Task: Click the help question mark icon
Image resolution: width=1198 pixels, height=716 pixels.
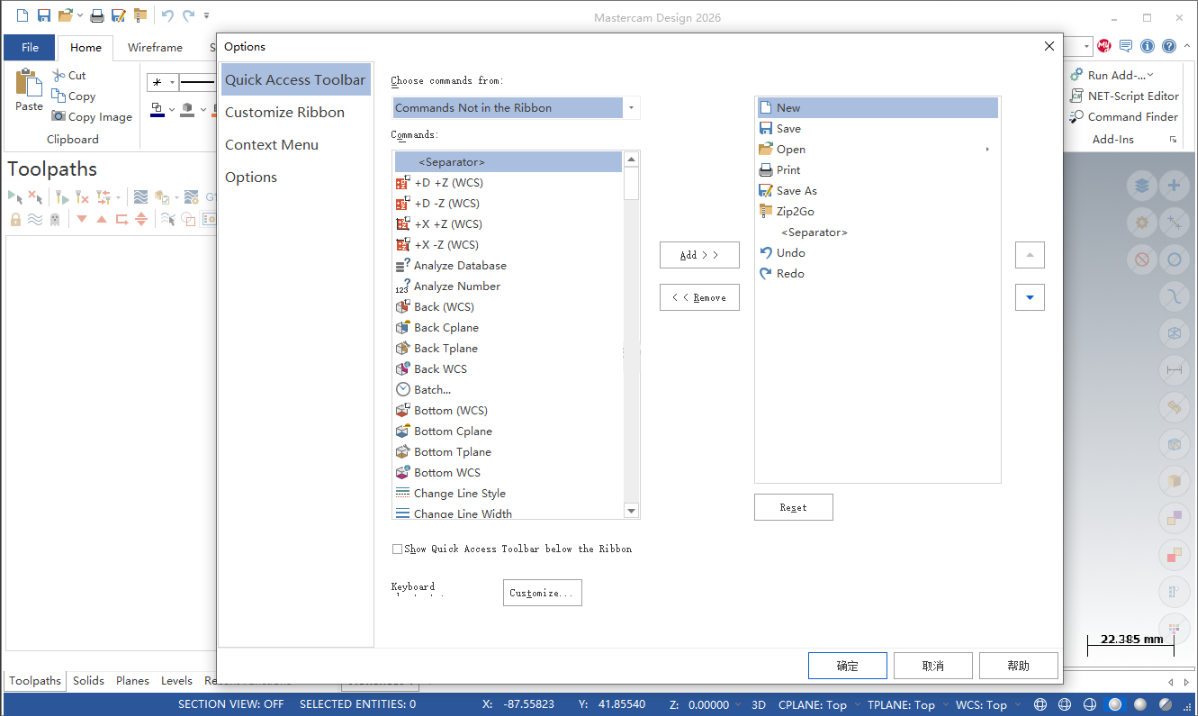Action: [x=1169, y=47]
